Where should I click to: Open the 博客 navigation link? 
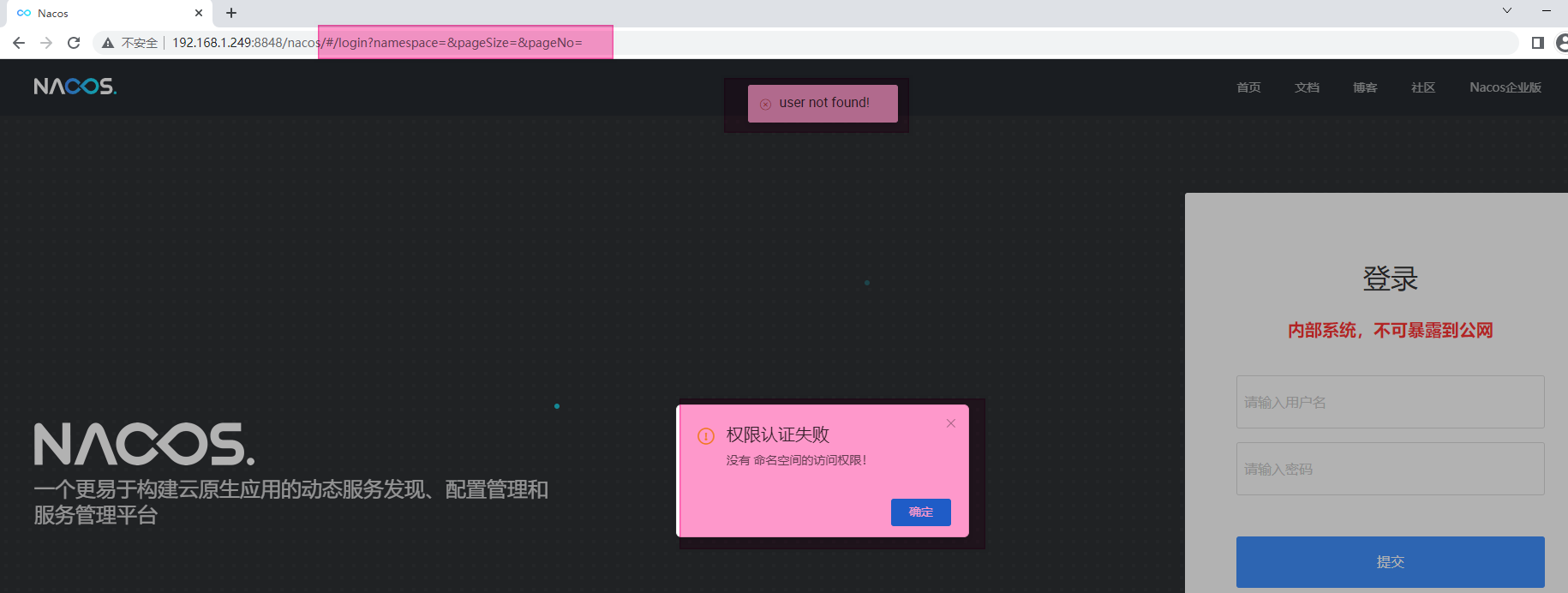pyautogui.click(x=1365, y=87)
